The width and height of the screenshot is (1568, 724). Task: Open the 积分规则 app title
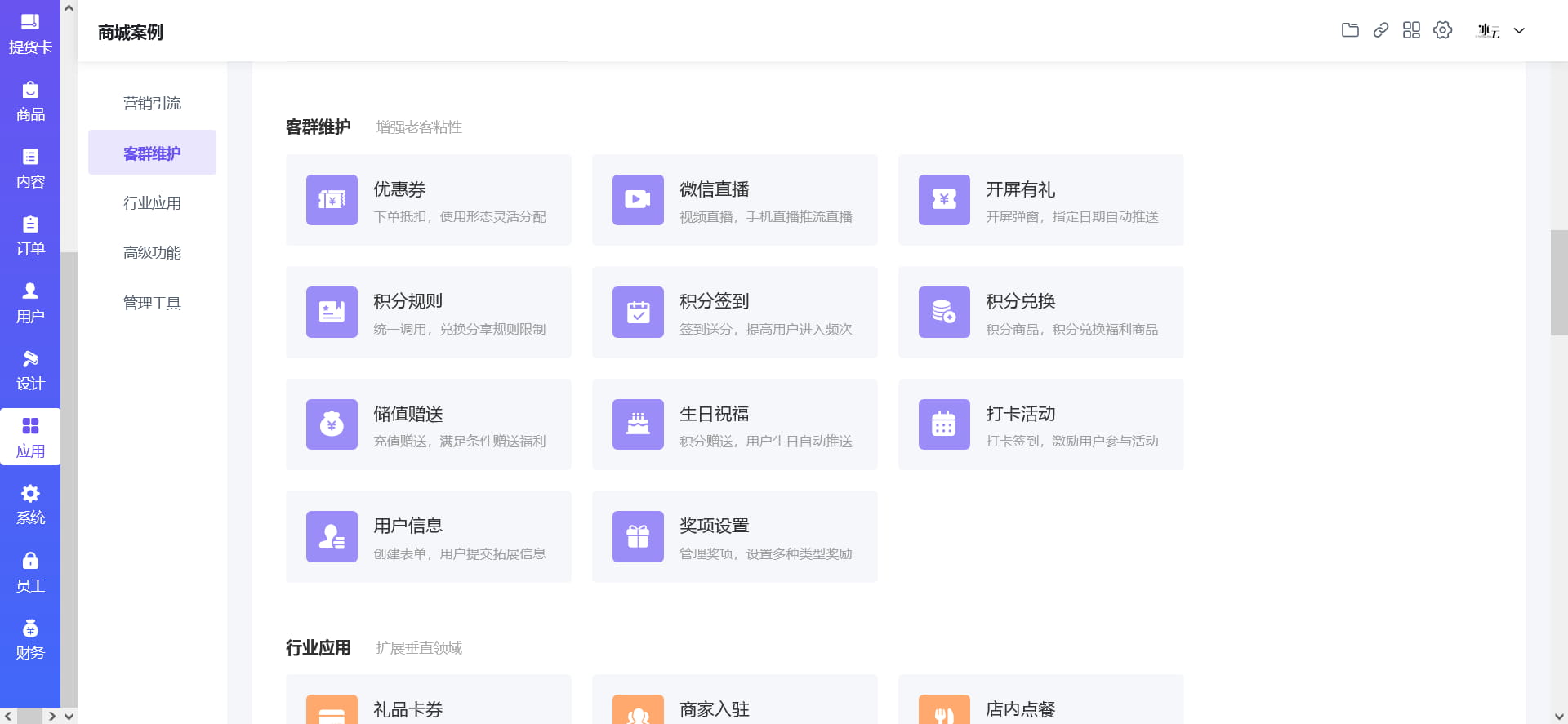(x=408, y=301)
